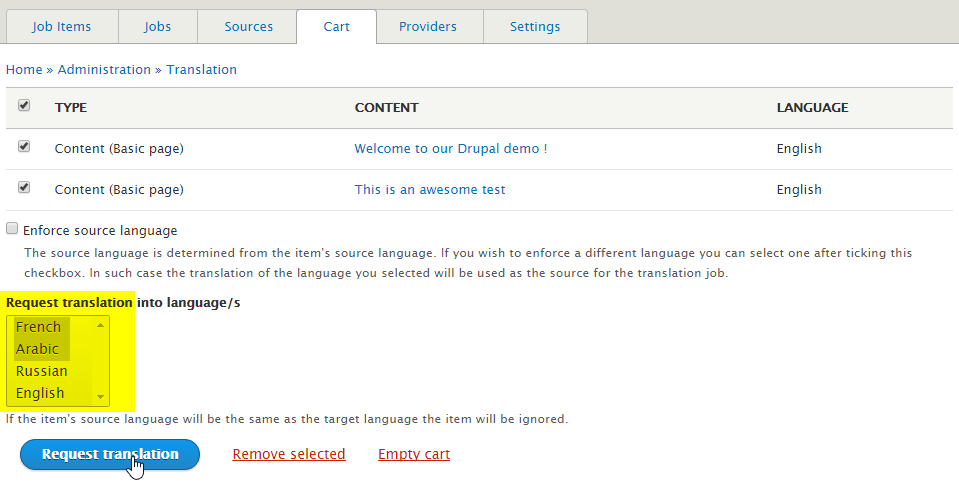Open the Settings tab
The image size is (959, 482).
(534, 27)
